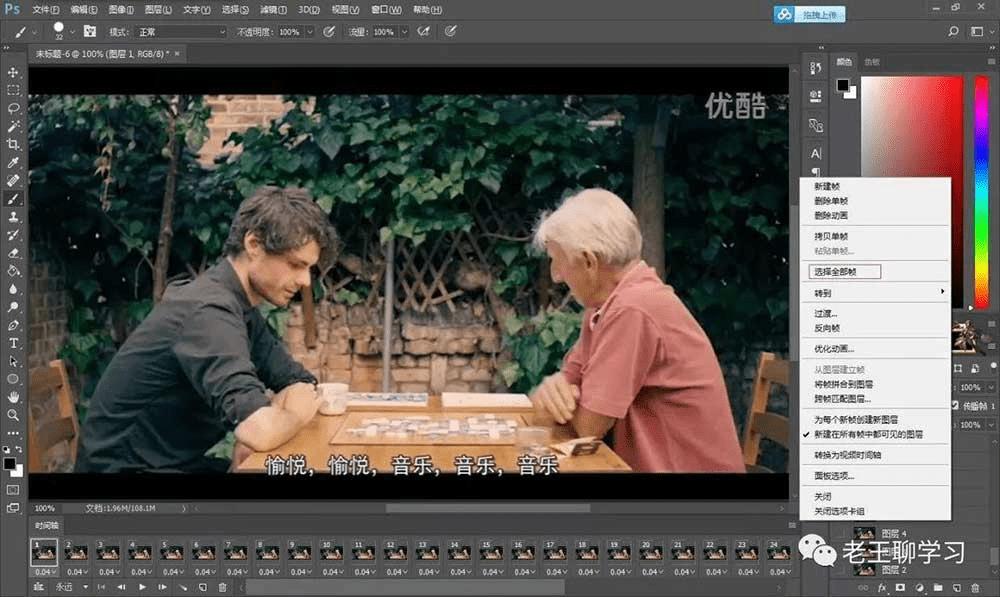Select the Hand tool
The height and width of the screenshot is (597, 1000).
coord(13,397)
